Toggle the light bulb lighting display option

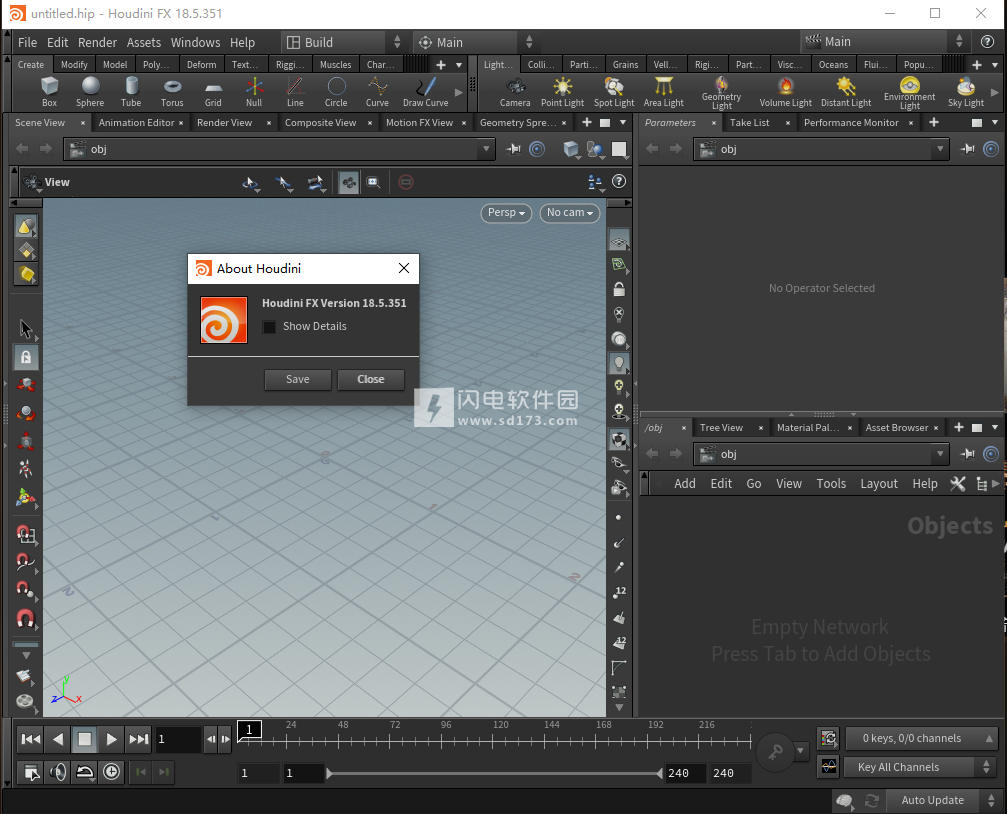coord(618,363)
